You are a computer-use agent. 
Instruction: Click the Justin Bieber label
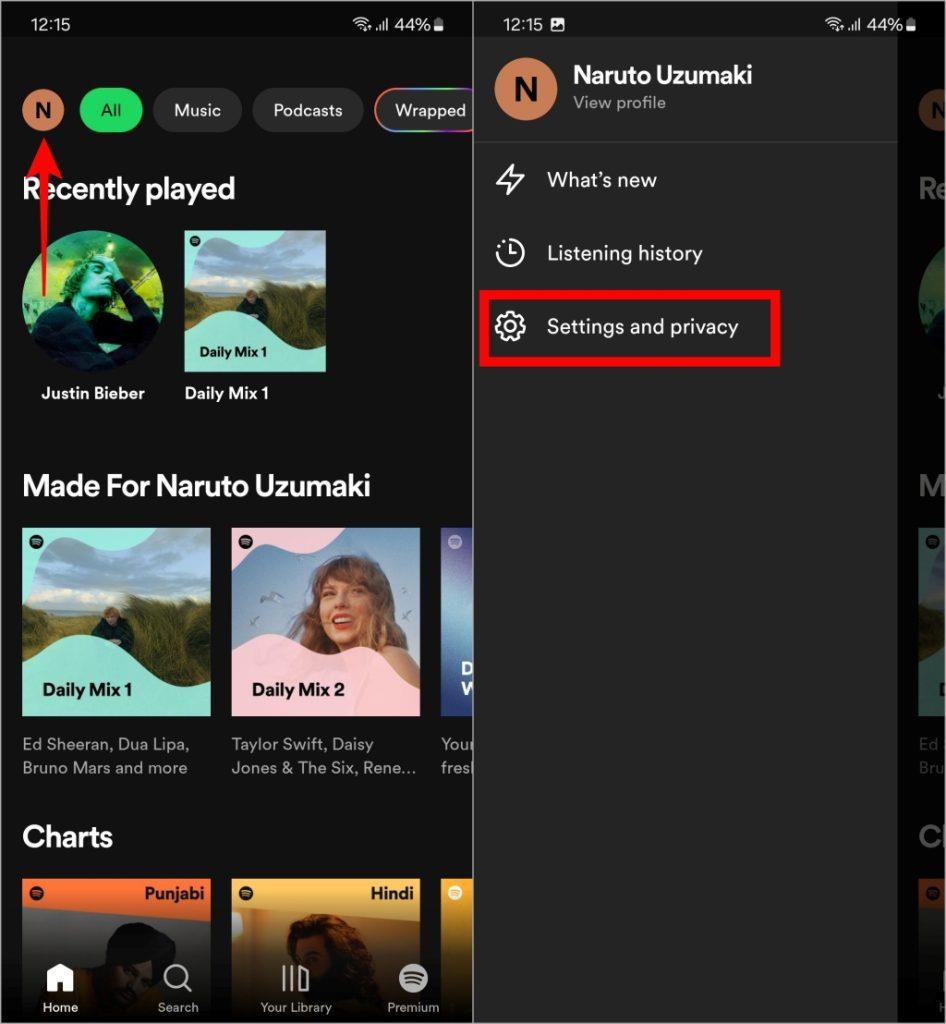pyautogui.click(x=93, y=393)
